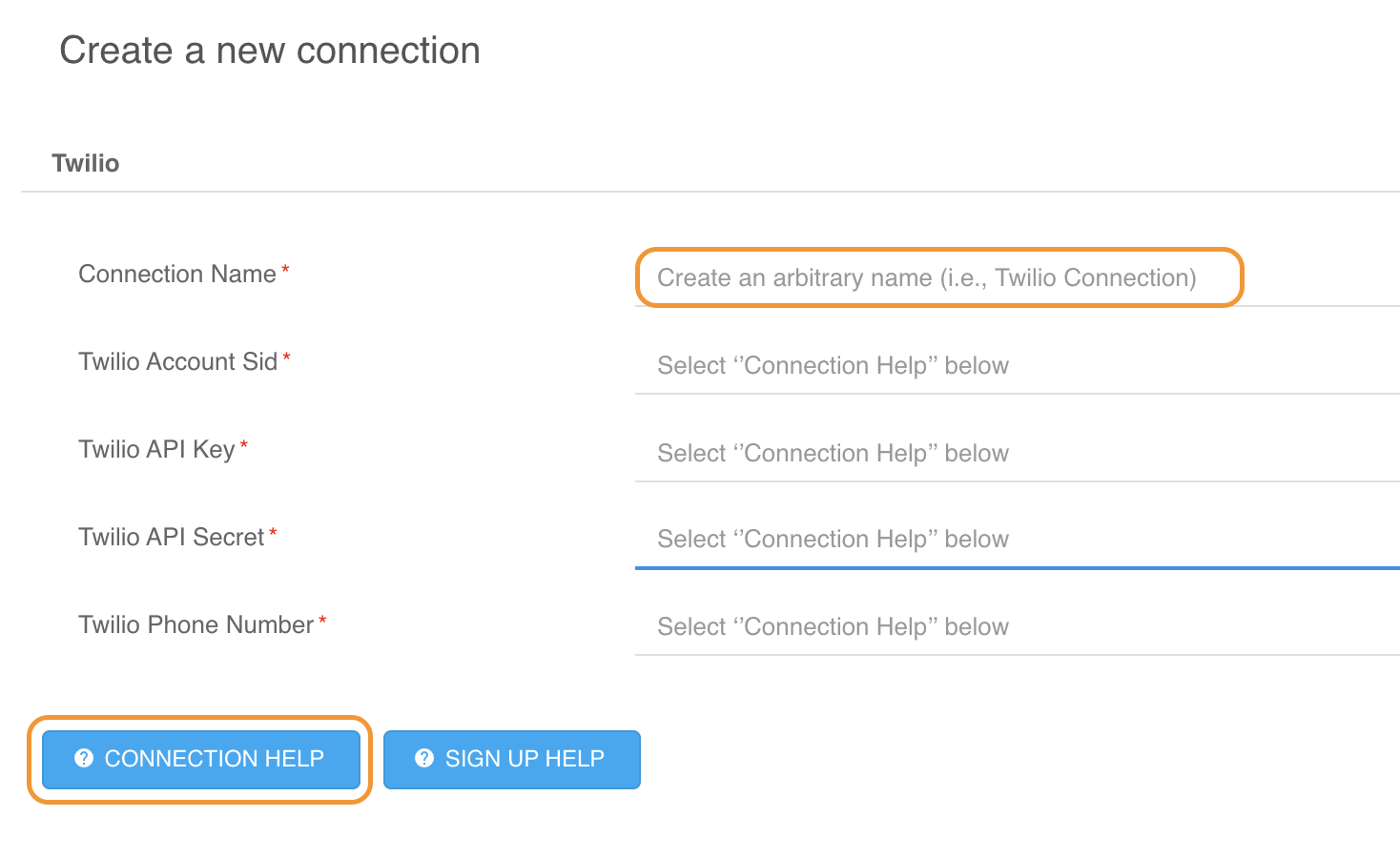Click the Twilio Phone Number field
This screenshot has width=1400, height=858.
click(x=1016, y=627)
